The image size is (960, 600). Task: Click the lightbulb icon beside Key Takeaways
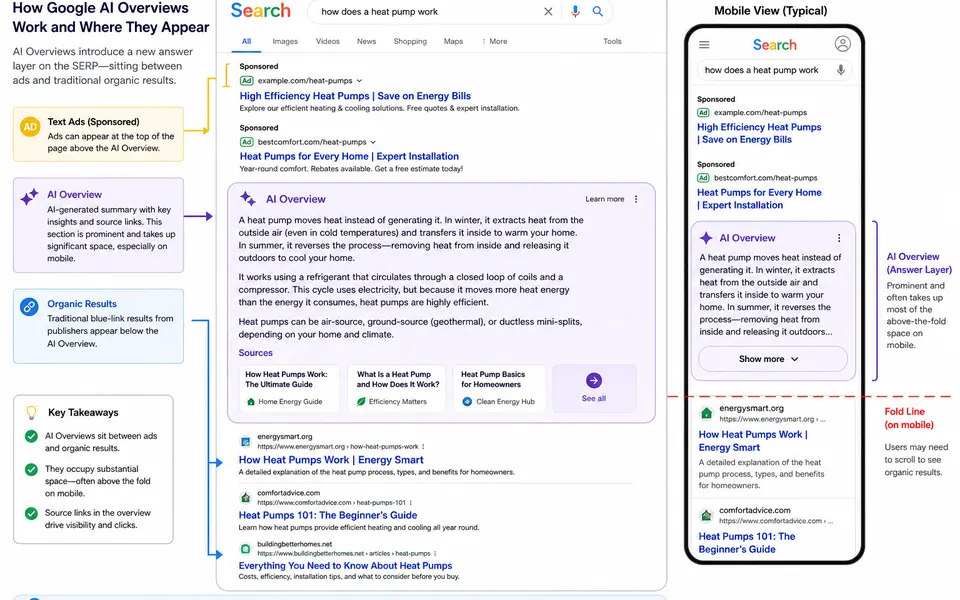[x=31, y=413]
